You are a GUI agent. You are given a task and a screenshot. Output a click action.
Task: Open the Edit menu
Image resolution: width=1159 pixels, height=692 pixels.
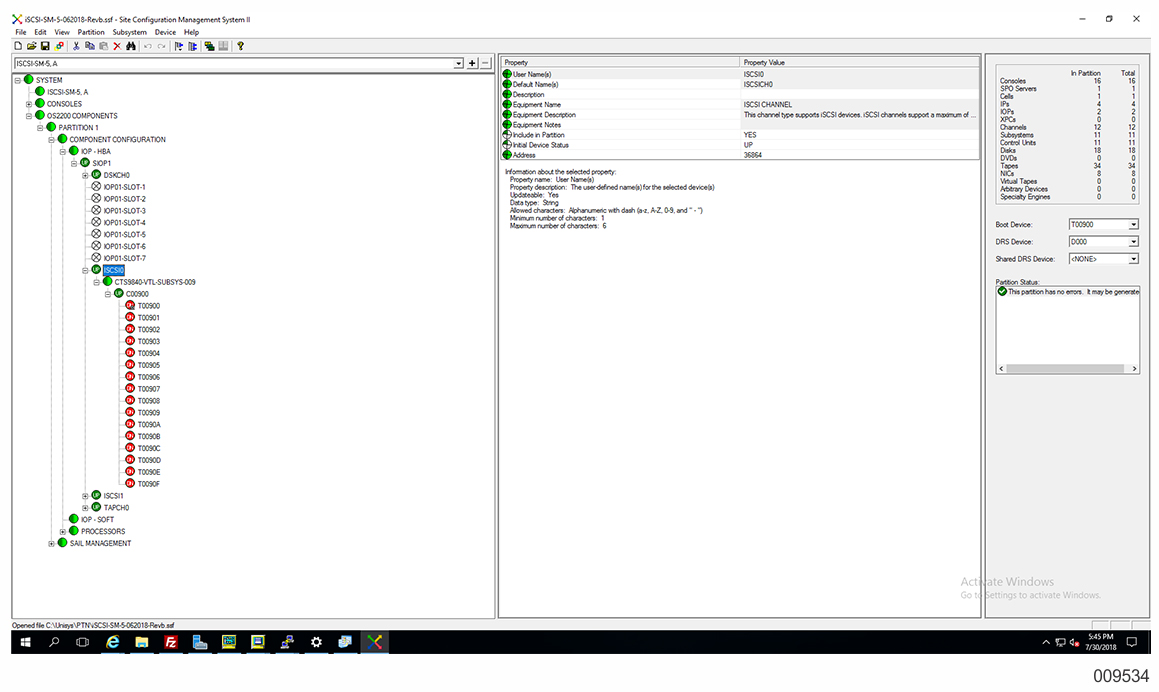click(41, 33)
